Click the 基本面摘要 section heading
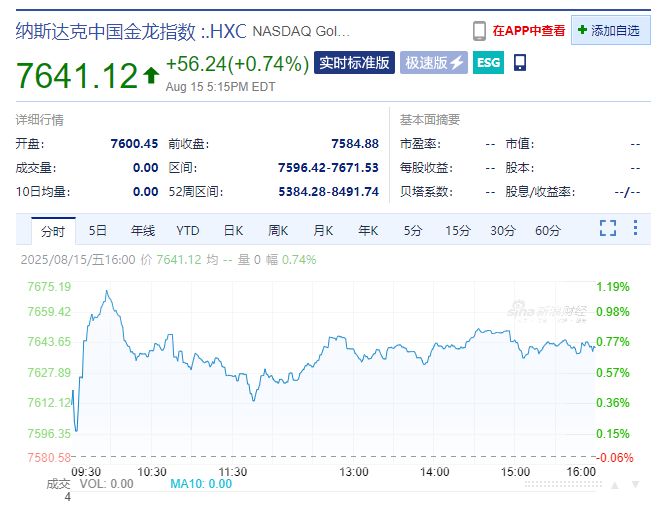The image size is (657, 508). (x=429, y=120)
